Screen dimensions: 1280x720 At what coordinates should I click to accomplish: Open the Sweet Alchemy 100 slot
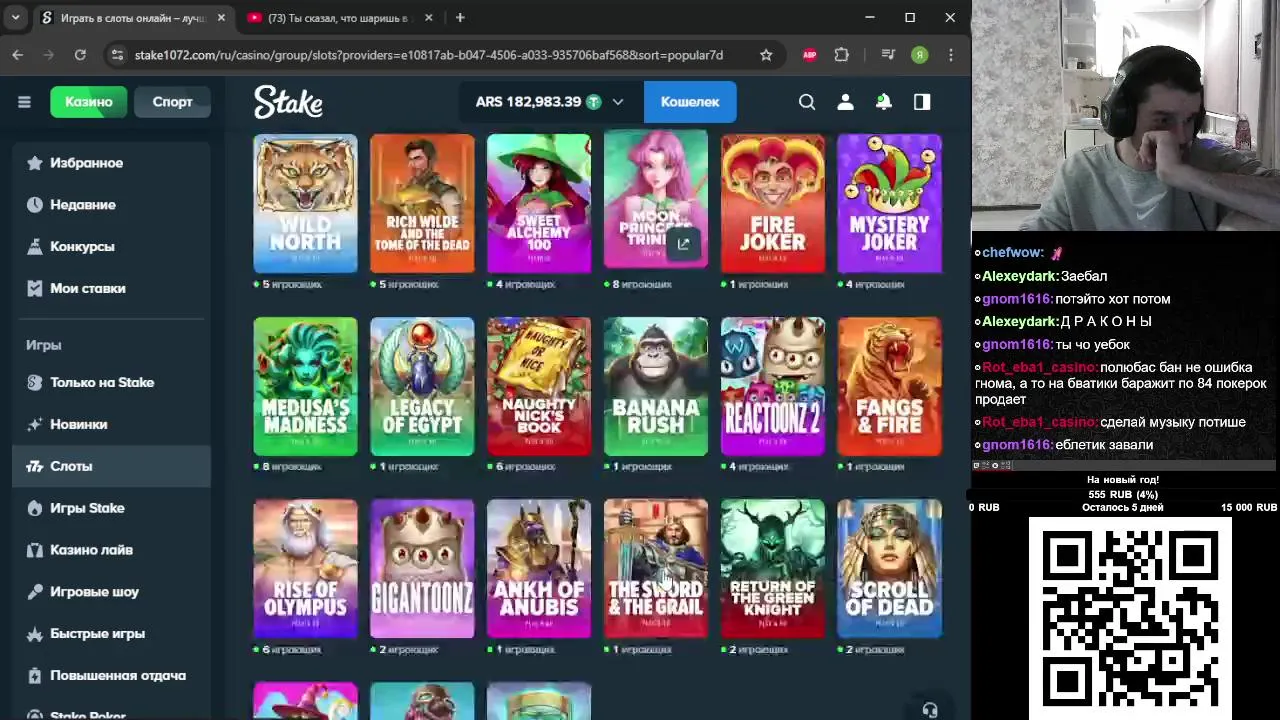coord(539,203)
